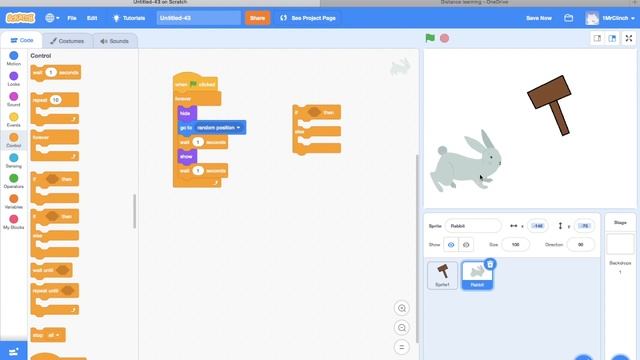Click the show block in script
The height and width of the screenshot is (360, 640).
point(187,157)
